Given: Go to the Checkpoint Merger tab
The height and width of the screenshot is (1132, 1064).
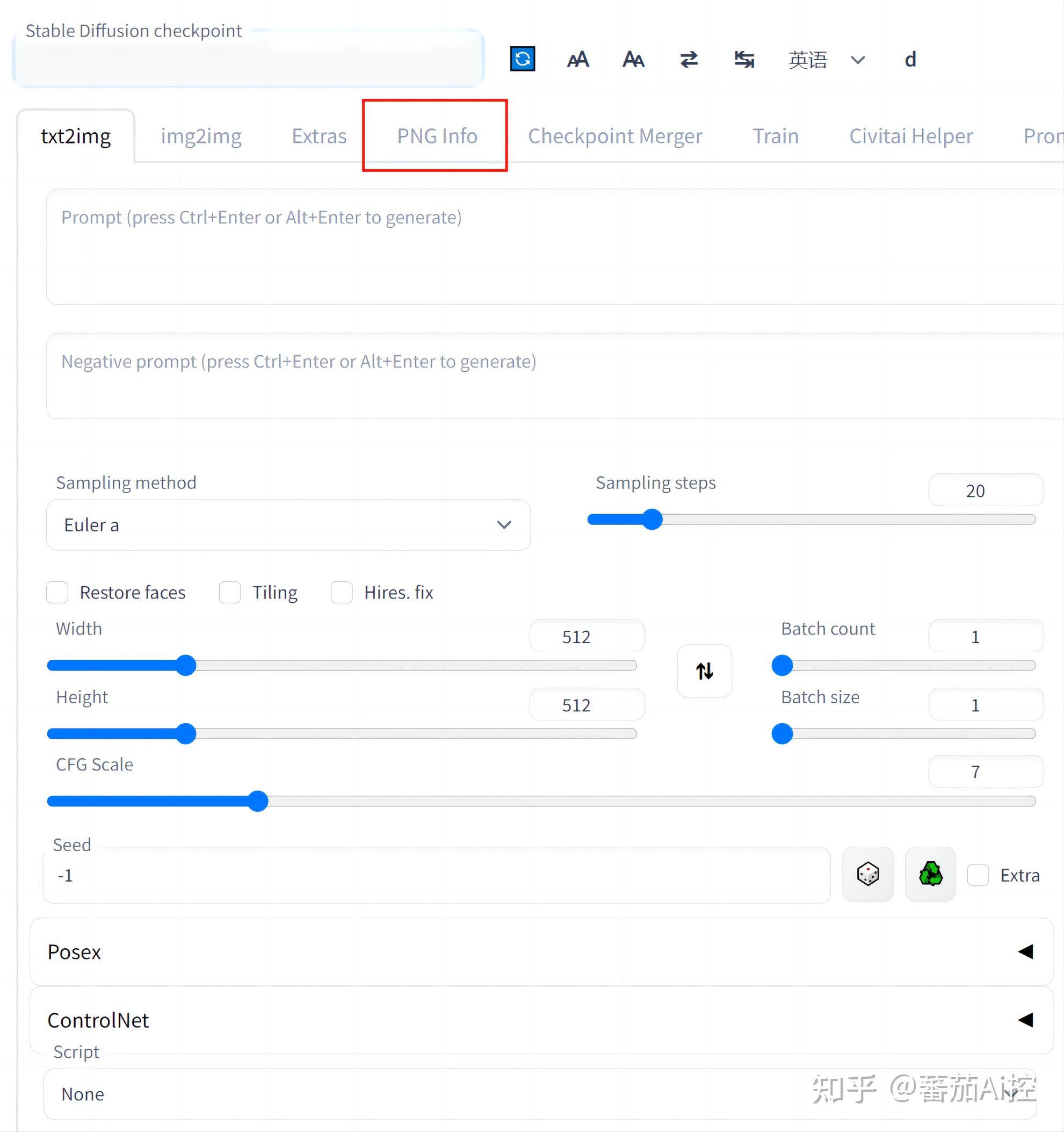Looking at the screenshot, I should click(x=615, y=136).
